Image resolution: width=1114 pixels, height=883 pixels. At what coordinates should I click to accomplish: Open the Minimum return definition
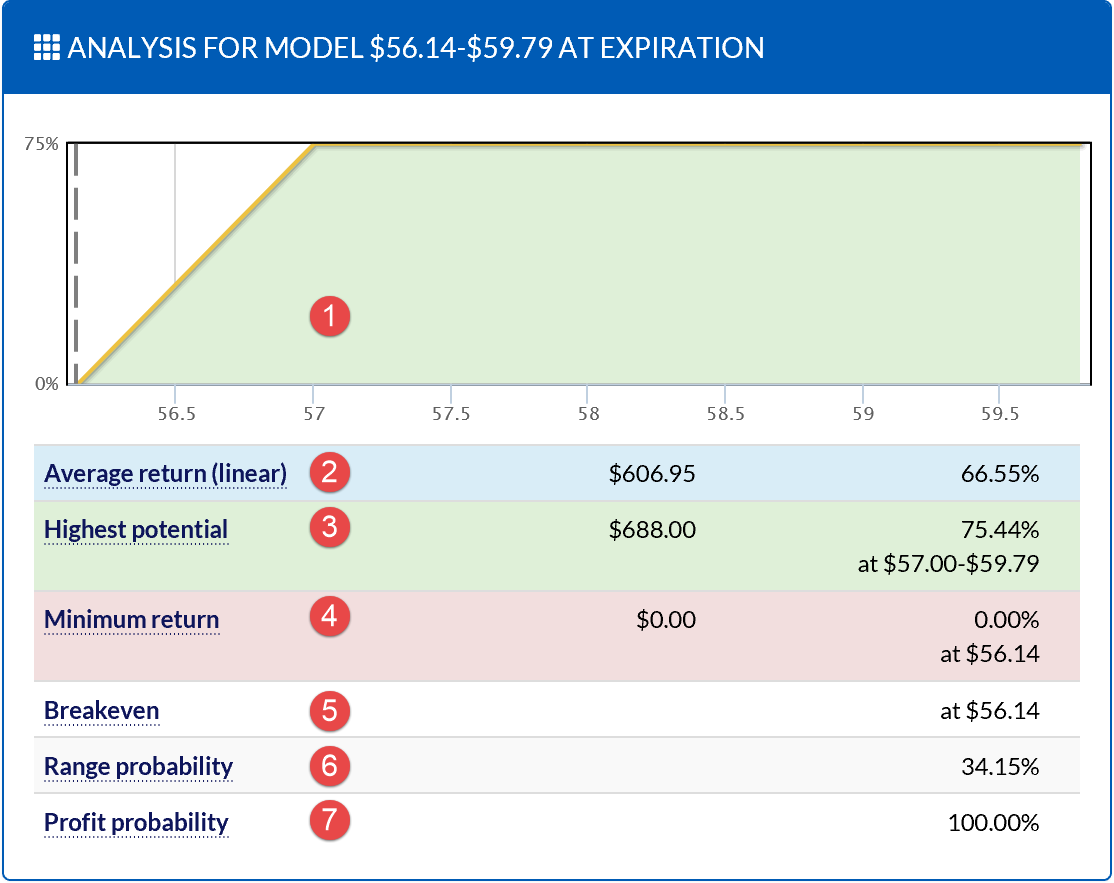tap(131, 619)
